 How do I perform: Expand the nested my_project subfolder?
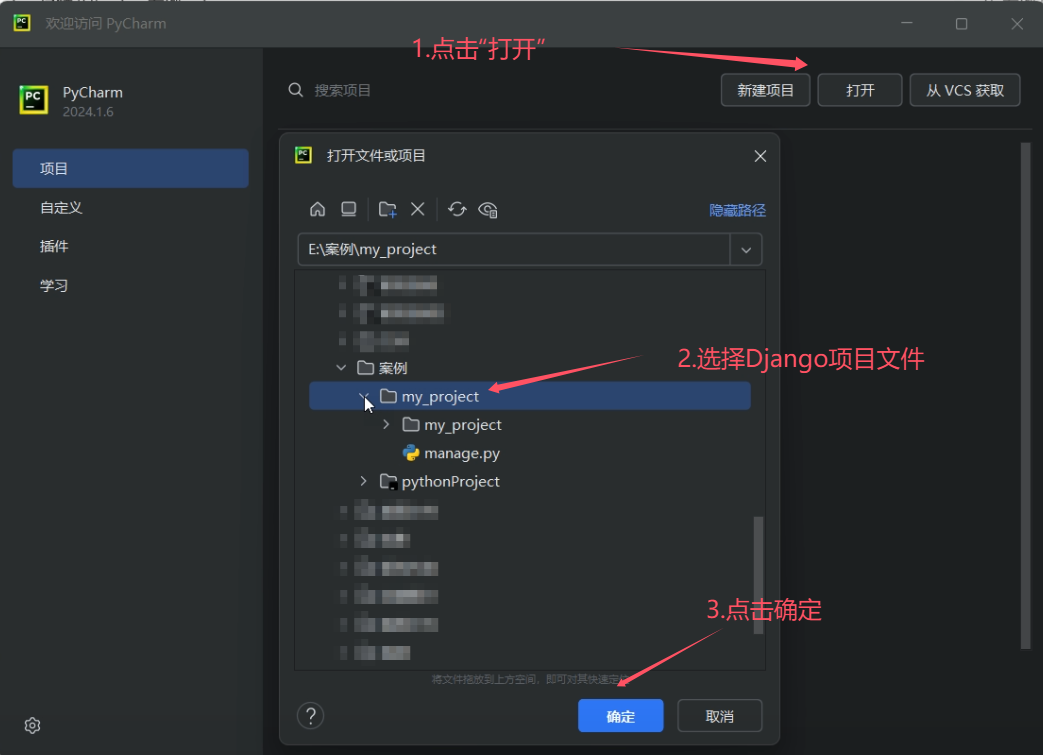(x=386, y=424)
